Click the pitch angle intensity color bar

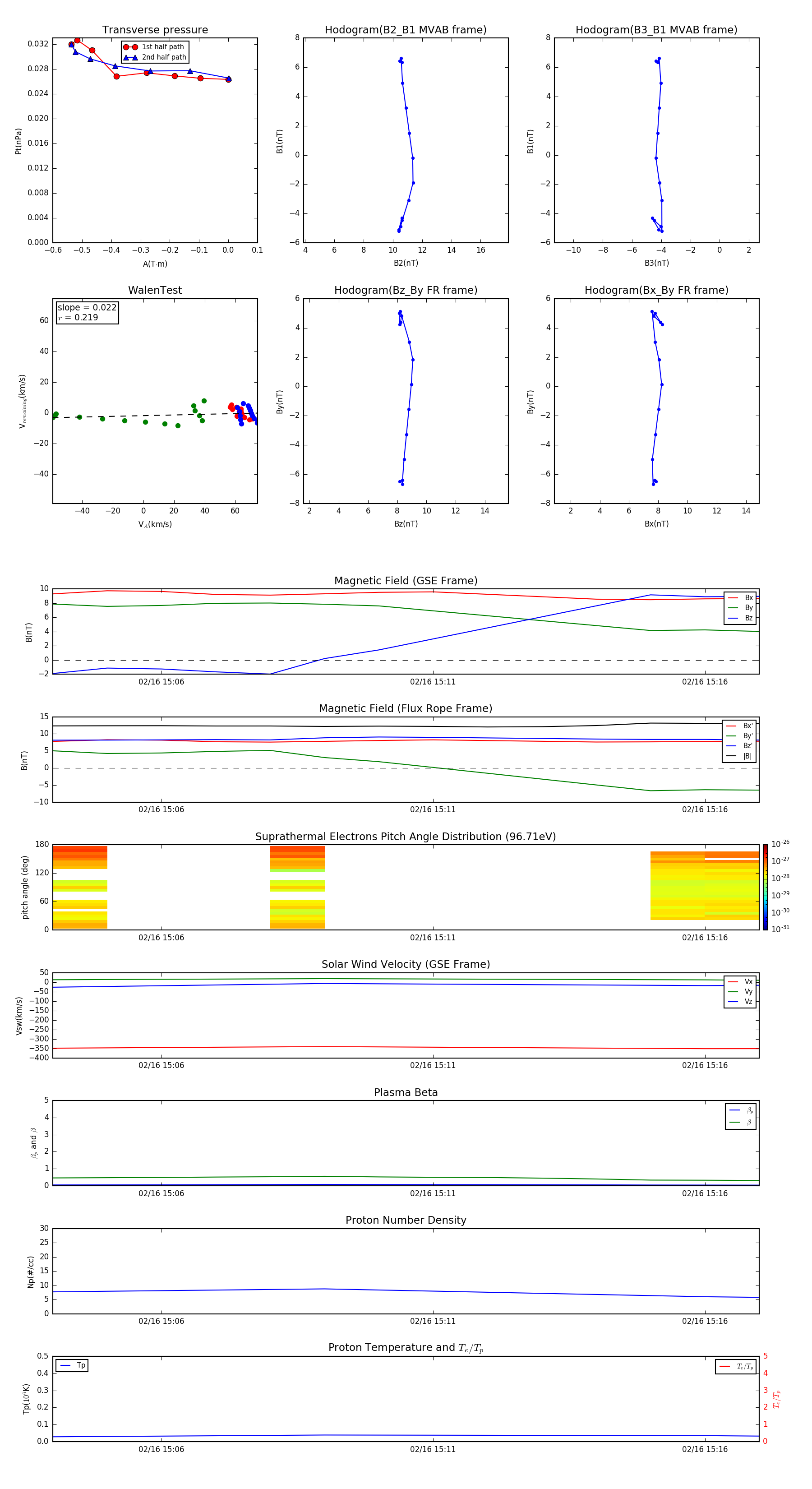point(765,887)
